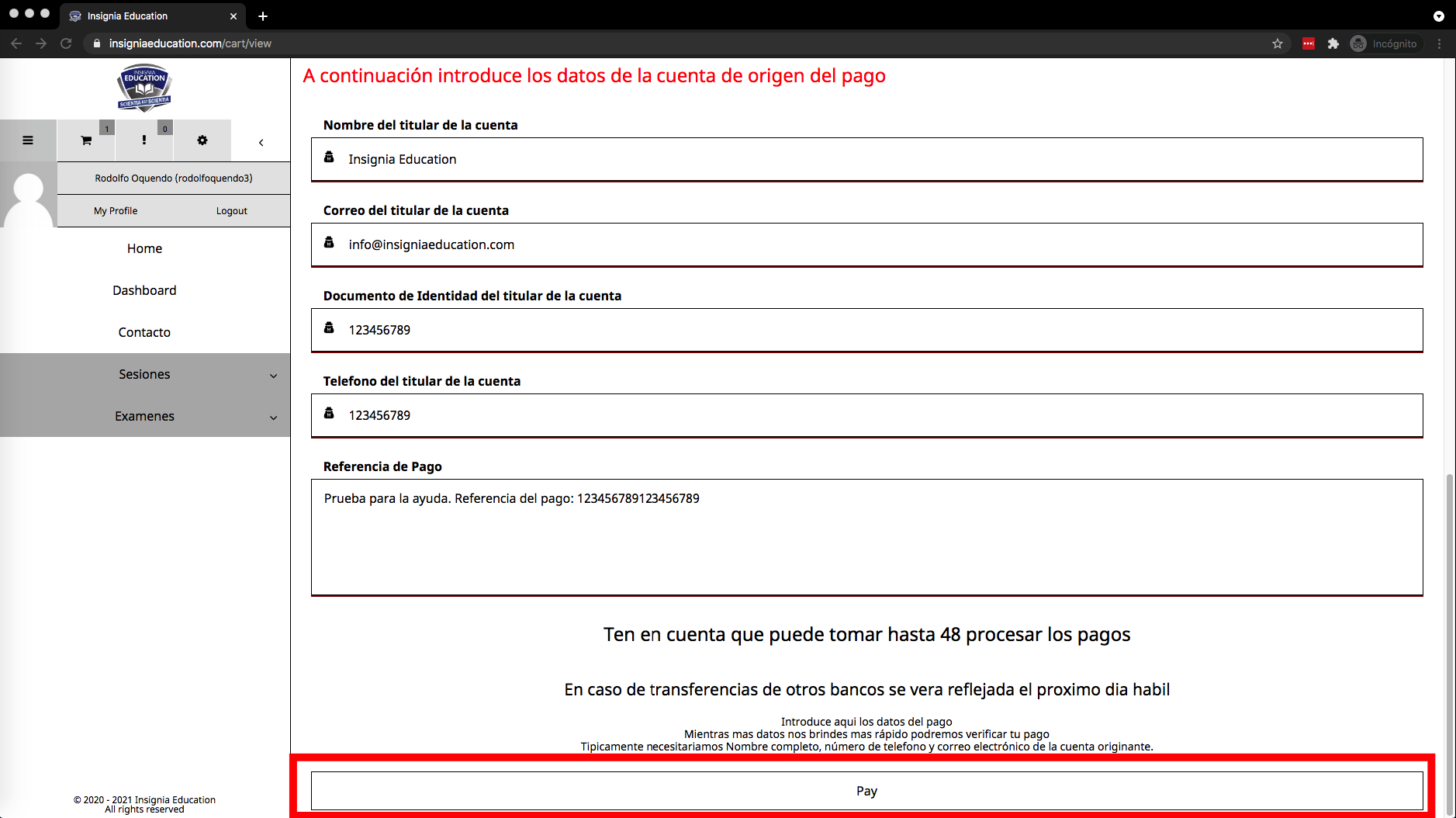1456x818 pixels.
Task: Bookmark this page with star icon
Action: point(1278,43)
